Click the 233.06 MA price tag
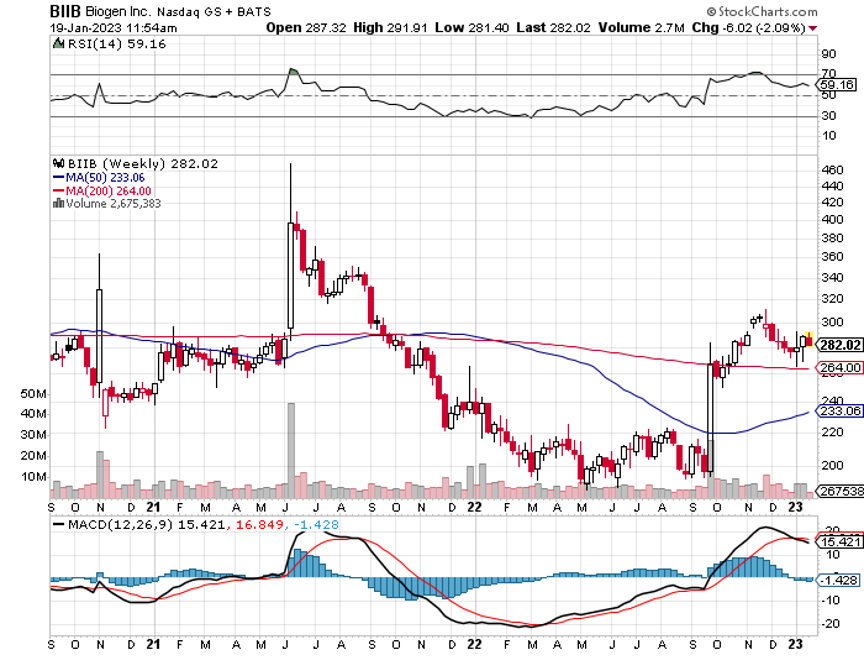The height and width of the screenshot is (656, 864). [839, 411]
